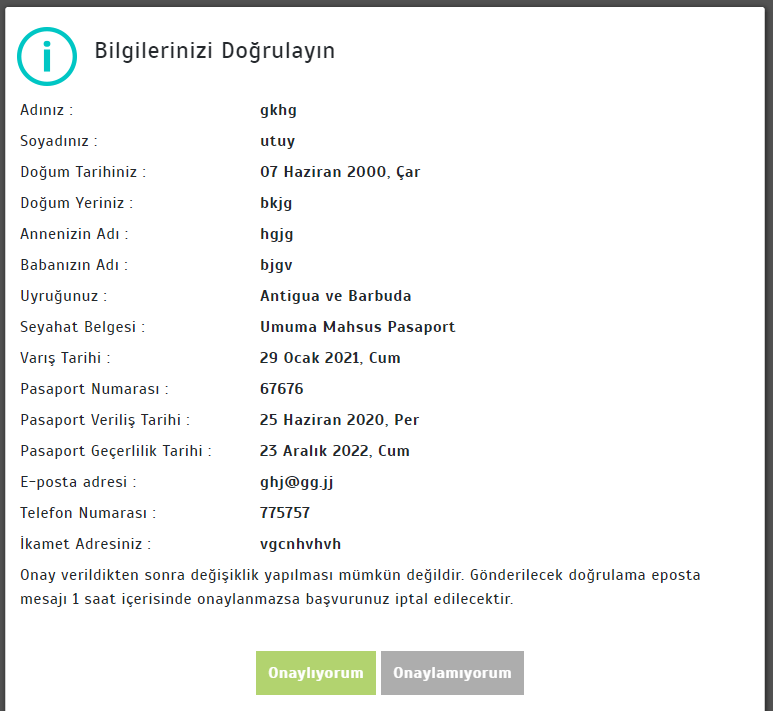
Task: Click birth date 07 Haziran 2000, Çar
Action: point(340,172)
